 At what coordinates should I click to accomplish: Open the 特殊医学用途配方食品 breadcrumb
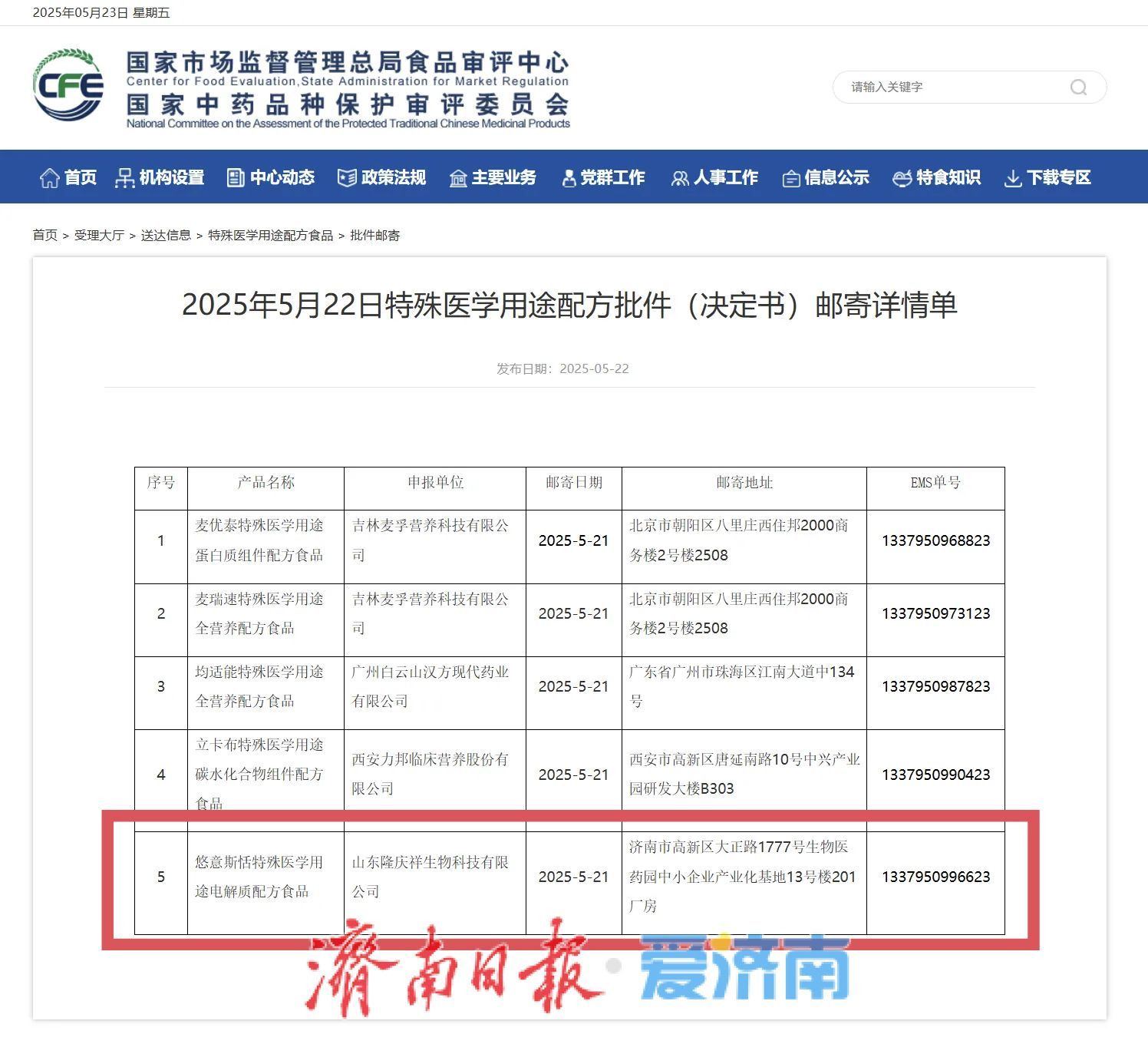coord(270,236)
